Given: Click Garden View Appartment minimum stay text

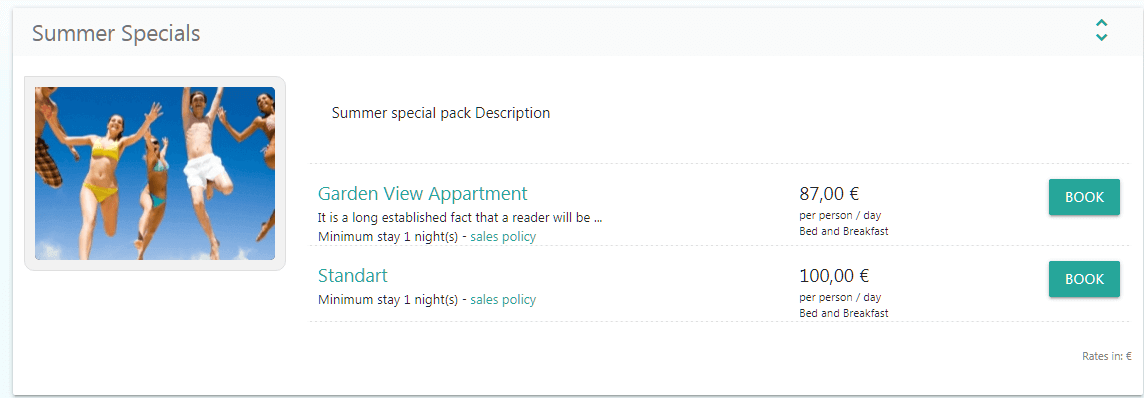Looking at the screenshot, I should click(389, 236).
